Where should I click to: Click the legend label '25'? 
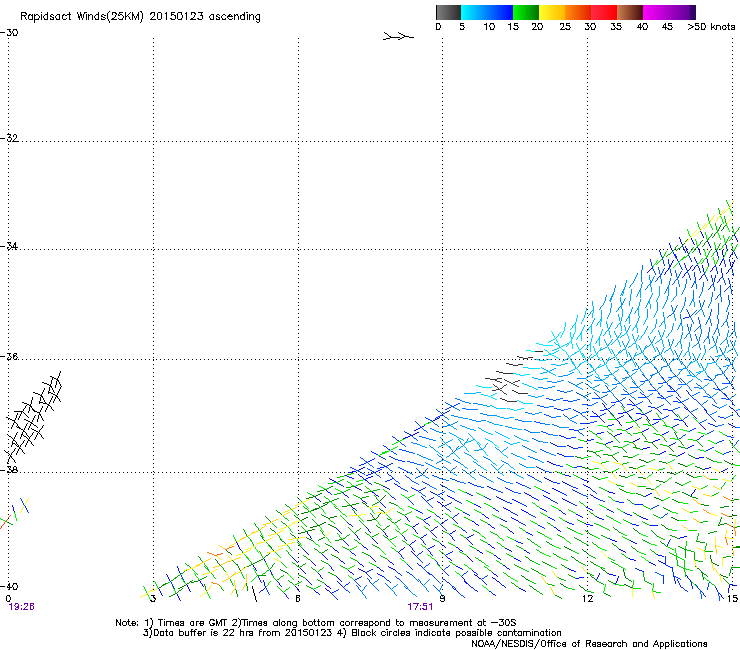(565, 27)
